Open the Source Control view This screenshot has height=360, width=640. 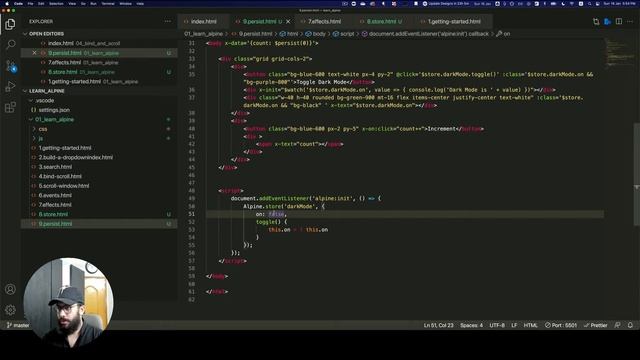pos(10,66)
